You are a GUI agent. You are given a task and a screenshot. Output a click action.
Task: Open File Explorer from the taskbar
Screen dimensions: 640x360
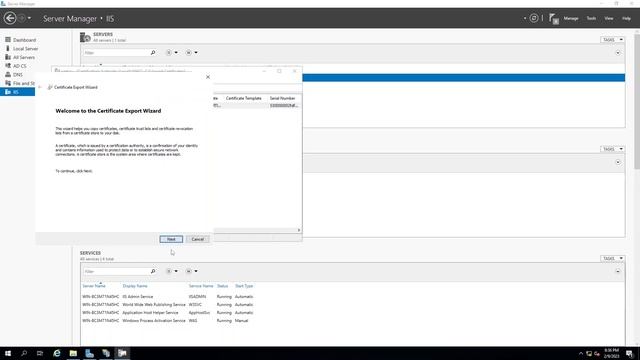[x=73, y=353]
